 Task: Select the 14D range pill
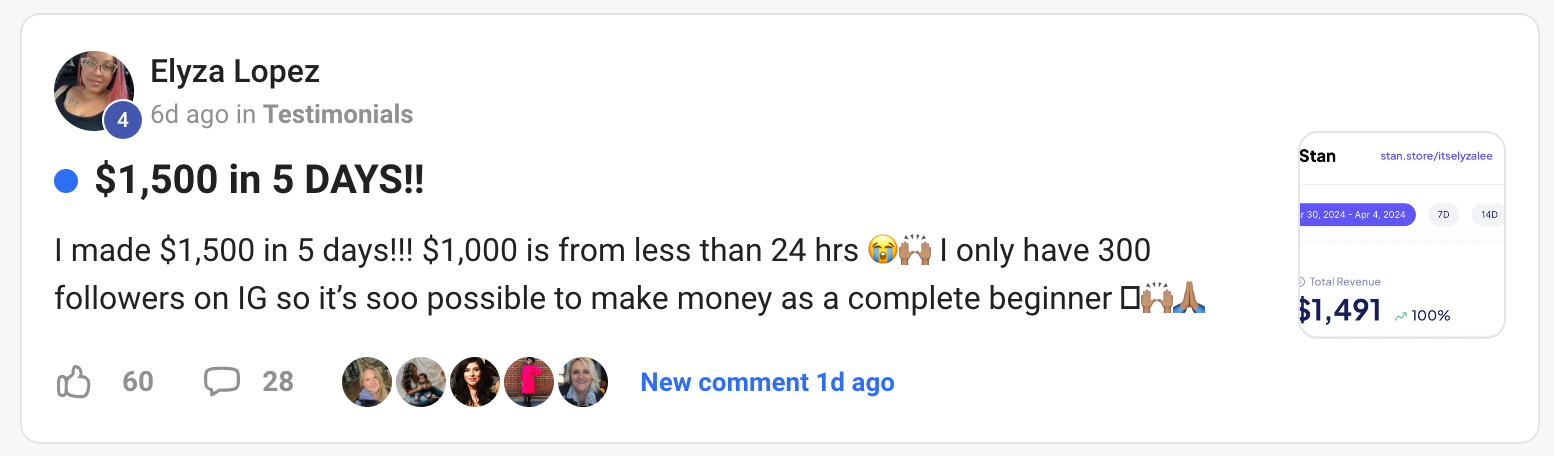point(1489,214)
